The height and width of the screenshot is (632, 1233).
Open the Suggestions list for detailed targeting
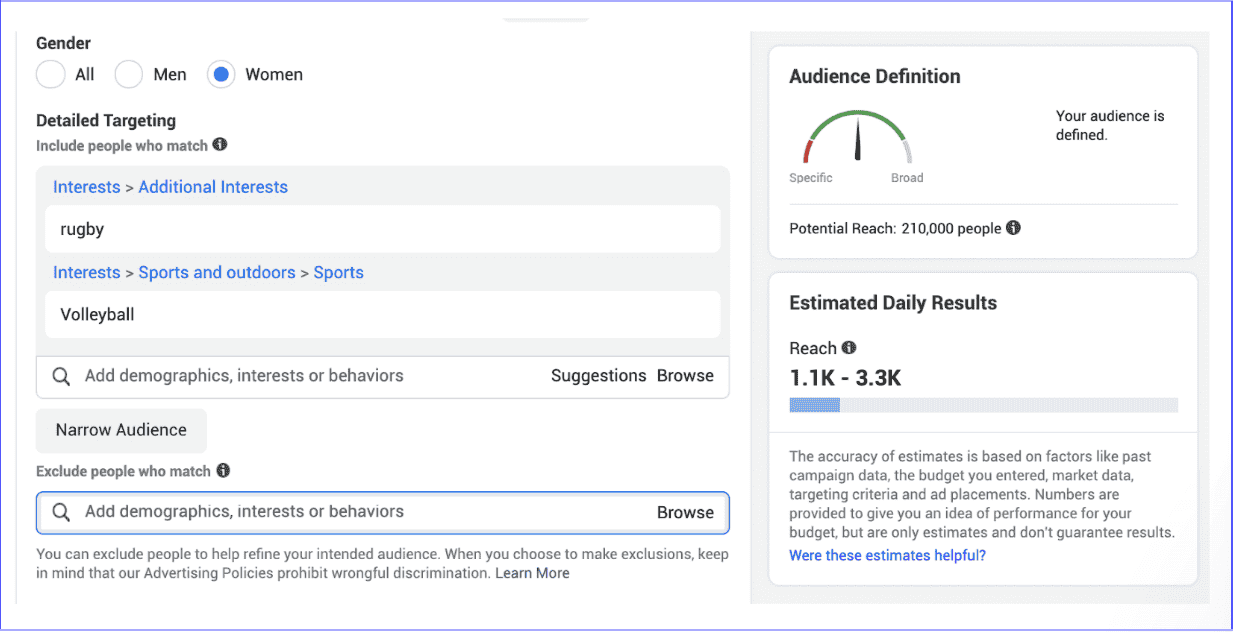coord(598,376)
